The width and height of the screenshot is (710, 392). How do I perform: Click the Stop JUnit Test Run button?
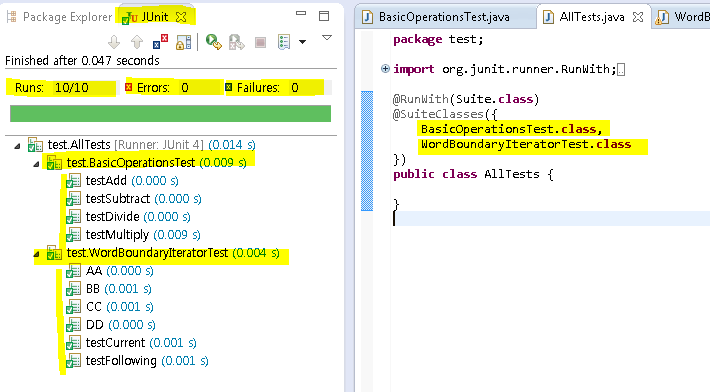(x=260, y=43)
